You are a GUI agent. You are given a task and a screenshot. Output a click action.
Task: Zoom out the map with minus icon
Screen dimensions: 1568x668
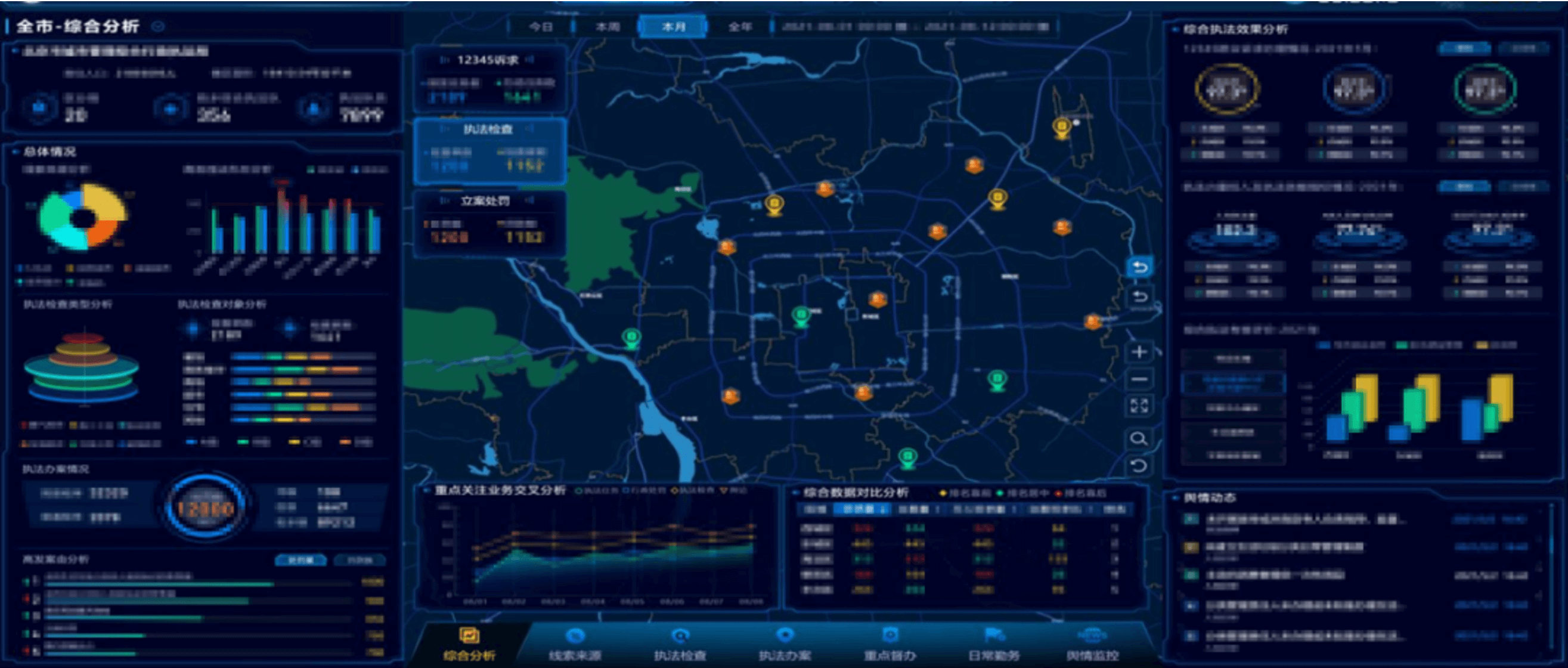1139,379
